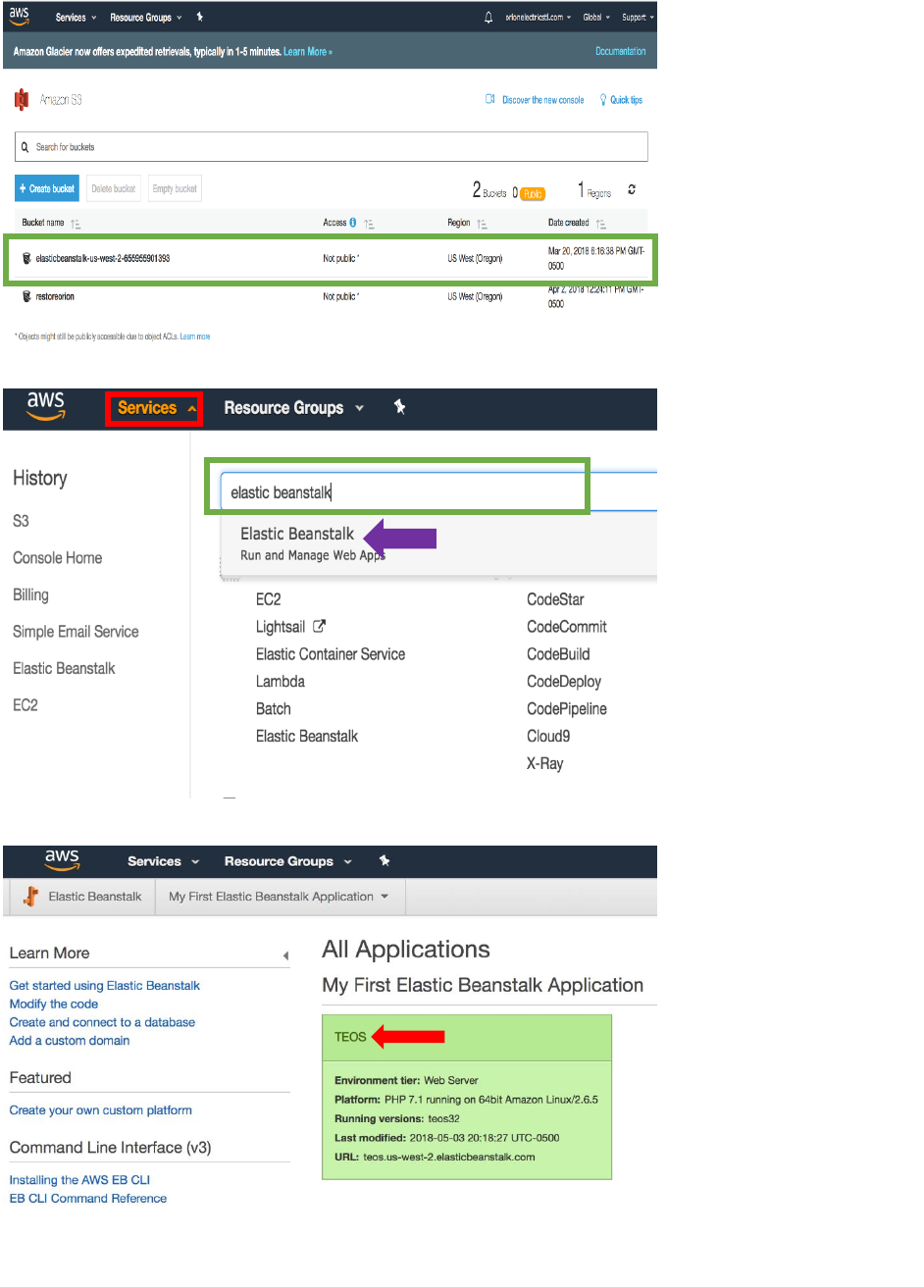Open Services dropdown in Elastic Beanstalk header
The height and width of the screenshot is (1288, 924).
click(x=164, y=861)
